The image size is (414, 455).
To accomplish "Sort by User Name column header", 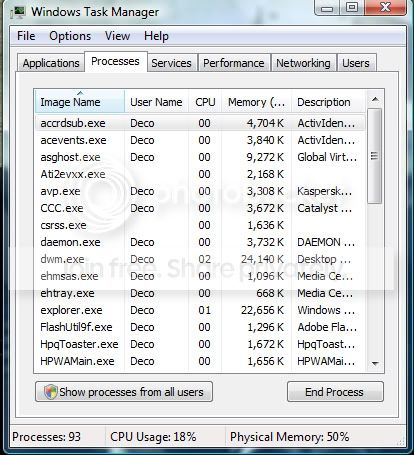I will (x=156, y=101).
